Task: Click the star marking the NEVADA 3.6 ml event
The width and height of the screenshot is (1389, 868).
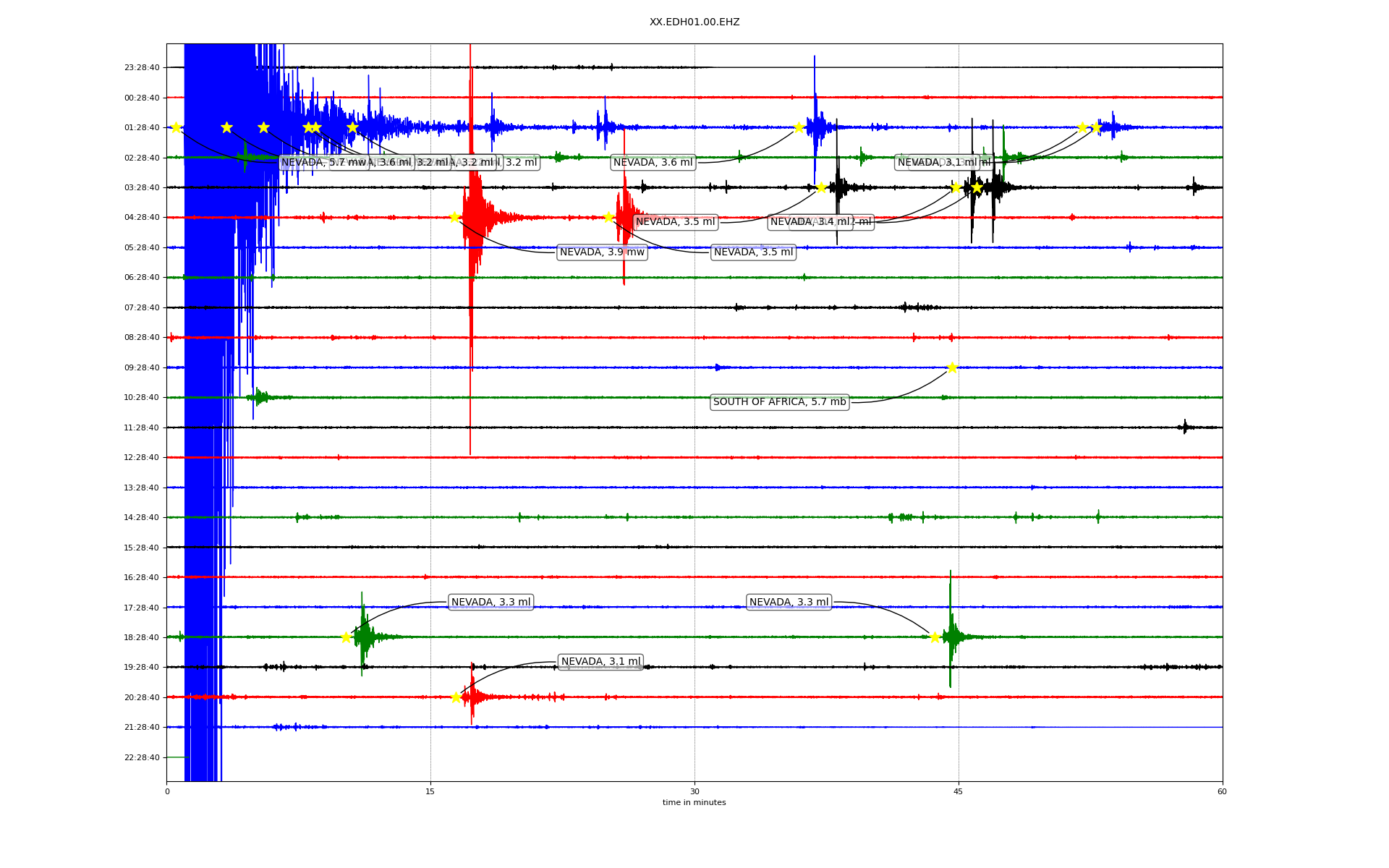Action: pos(799,127)
